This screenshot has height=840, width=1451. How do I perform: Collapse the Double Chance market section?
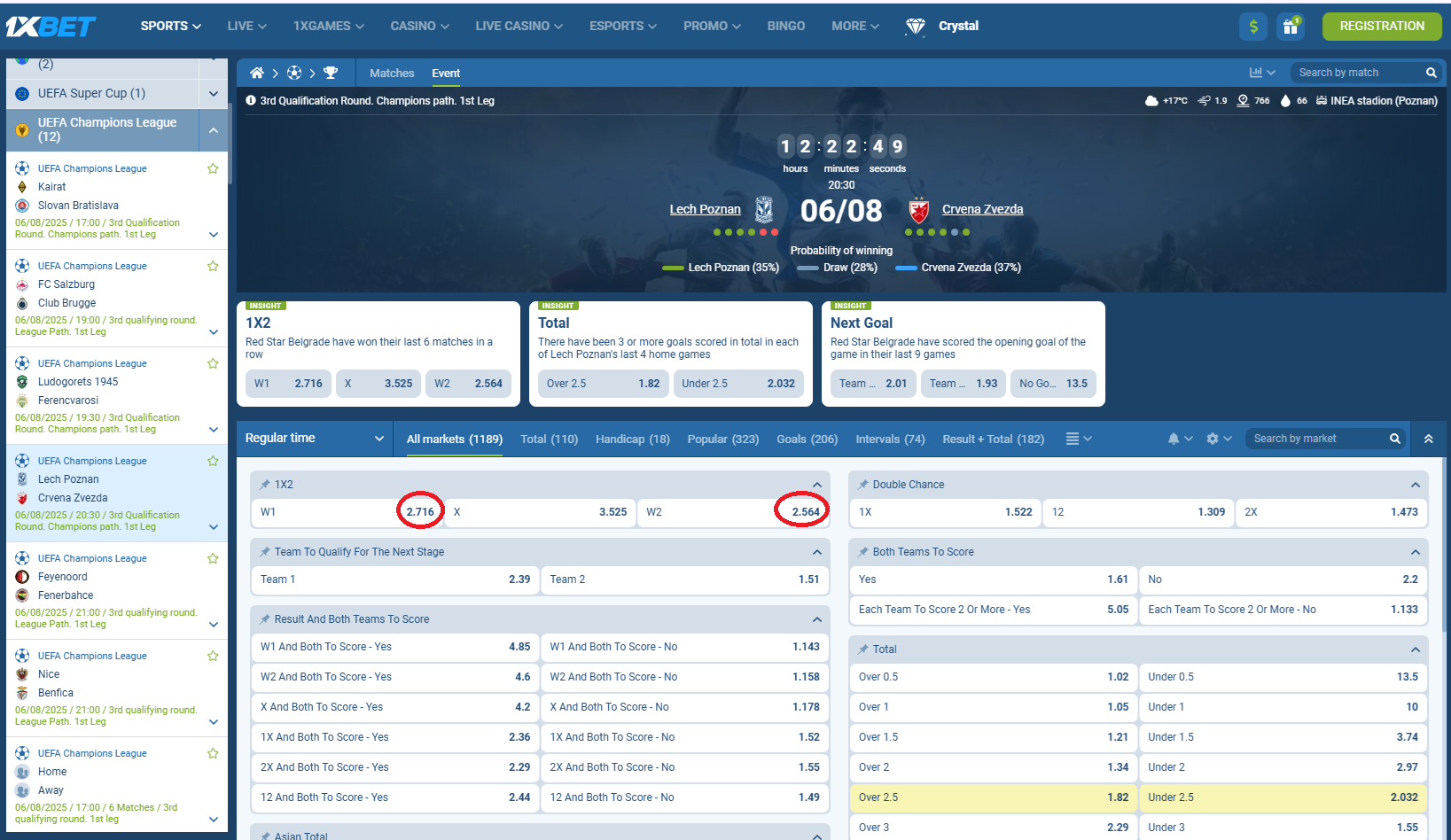[x=1416, y=485]
